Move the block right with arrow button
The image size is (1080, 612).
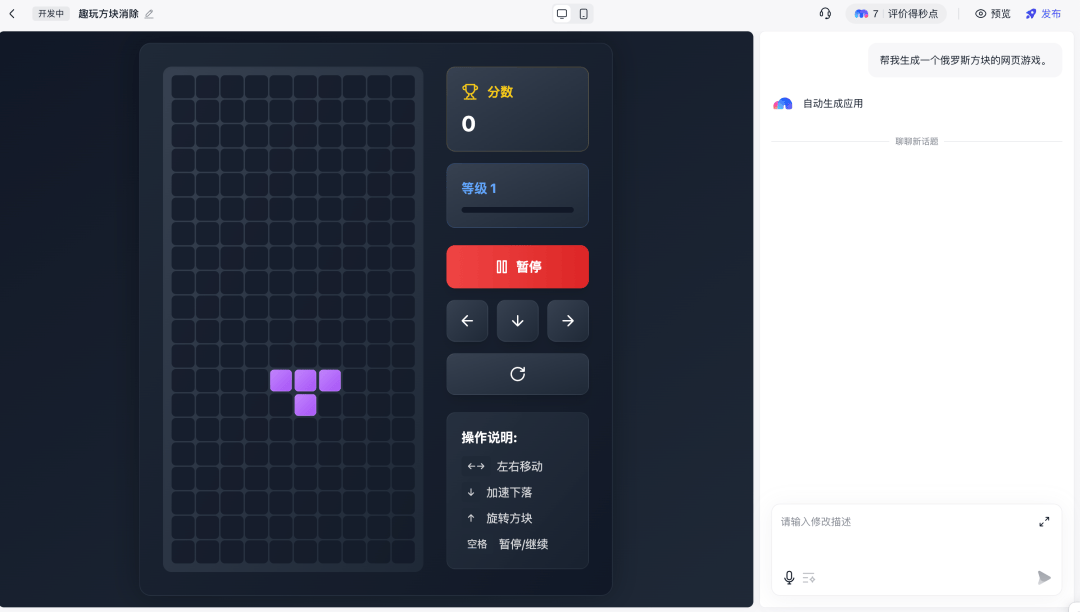click(568, 321)
